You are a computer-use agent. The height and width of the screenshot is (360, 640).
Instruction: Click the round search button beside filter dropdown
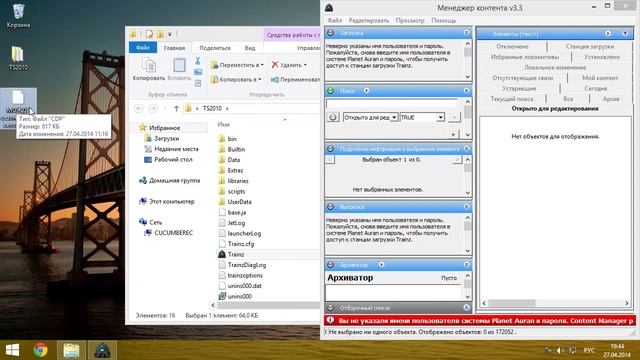coord(333,118)
